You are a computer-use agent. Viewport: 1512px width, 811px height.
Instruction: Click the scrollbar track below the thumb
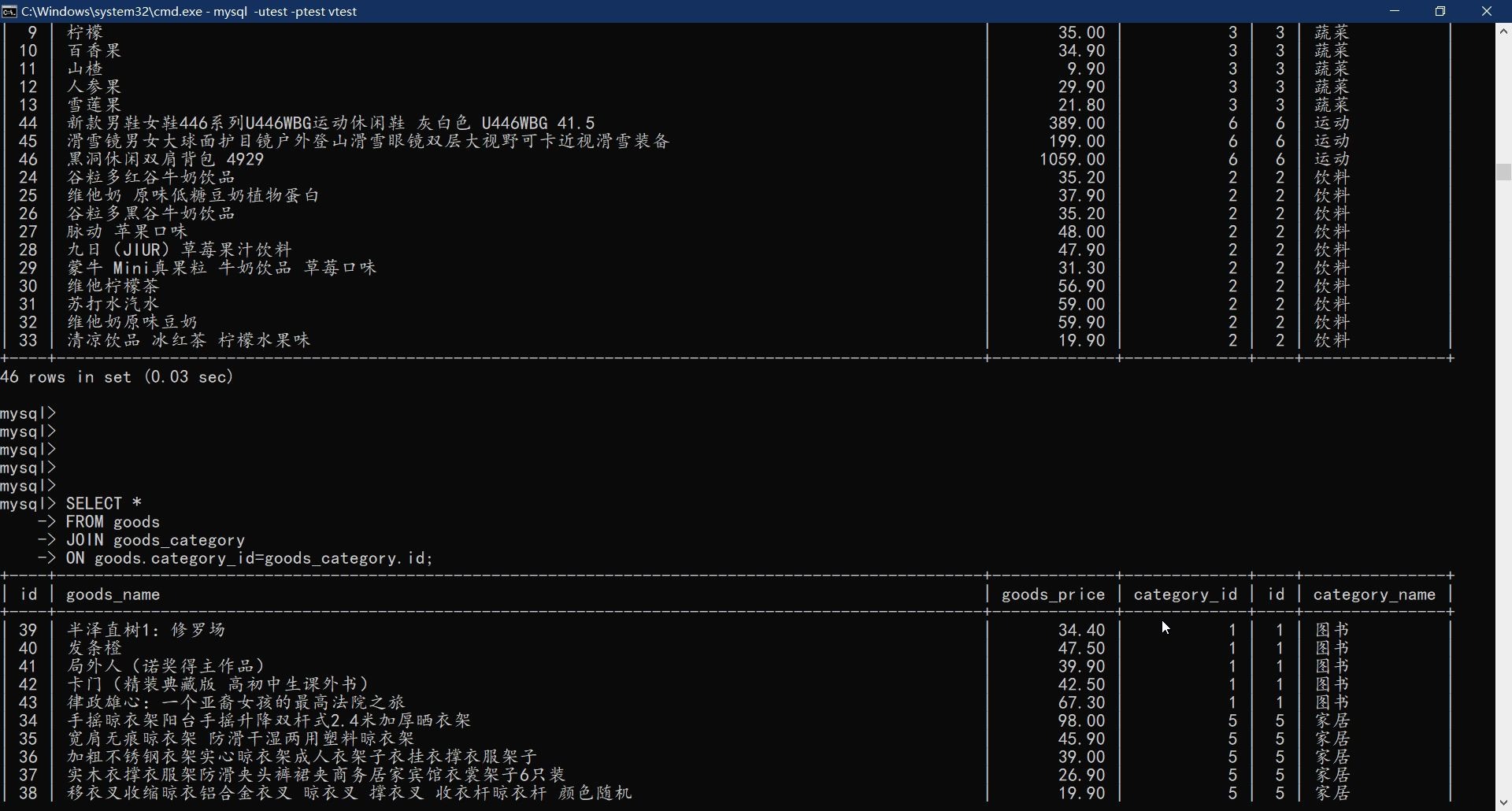1504,488
